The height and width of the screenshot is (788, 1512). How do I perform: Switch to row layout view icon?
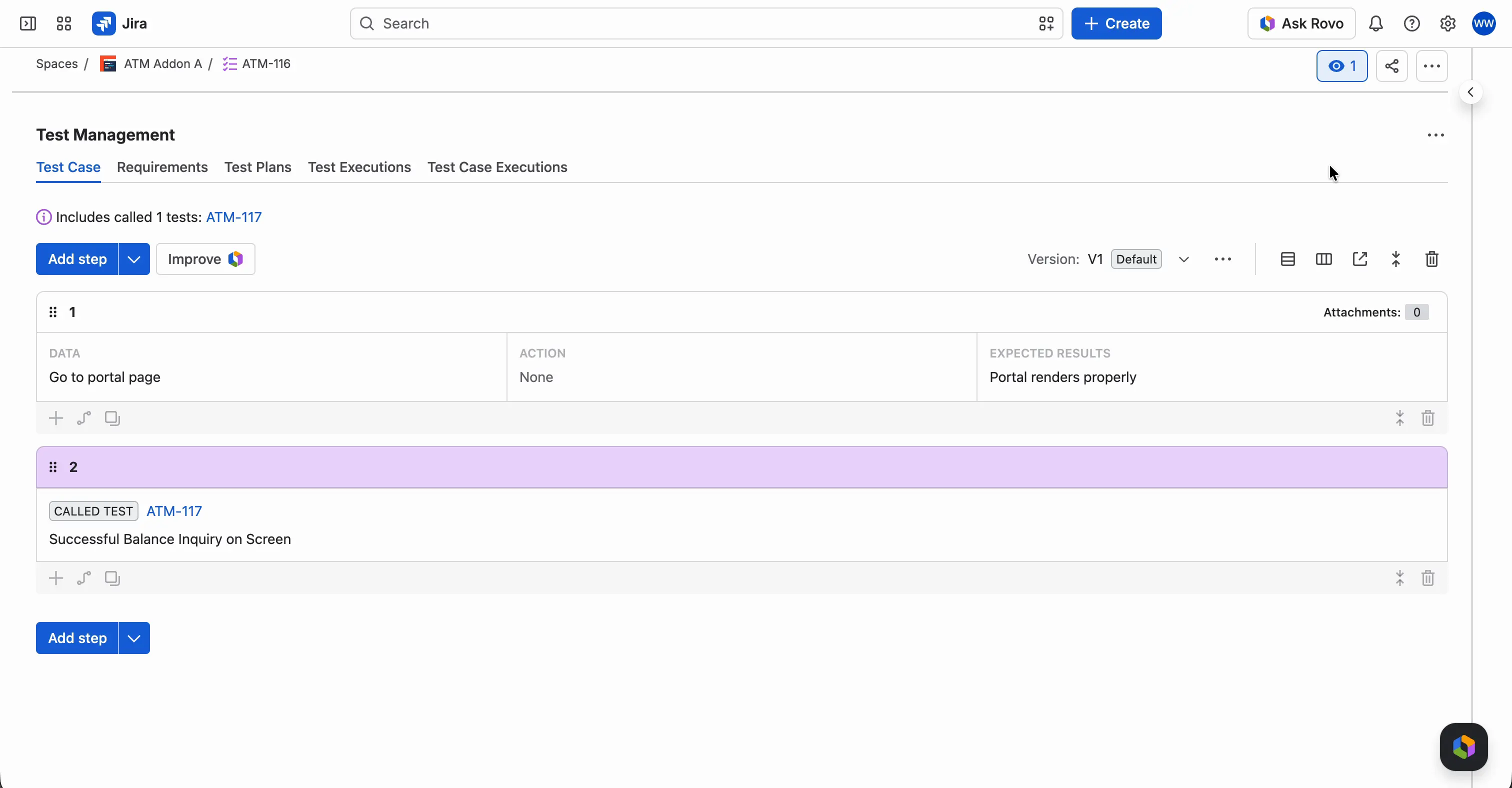tap(1288, 259)
